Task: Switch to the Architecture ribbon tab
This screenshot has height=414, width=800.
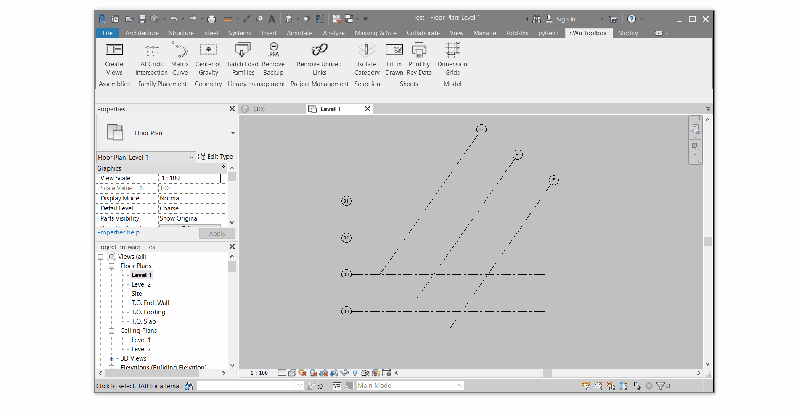Action: 142,33
